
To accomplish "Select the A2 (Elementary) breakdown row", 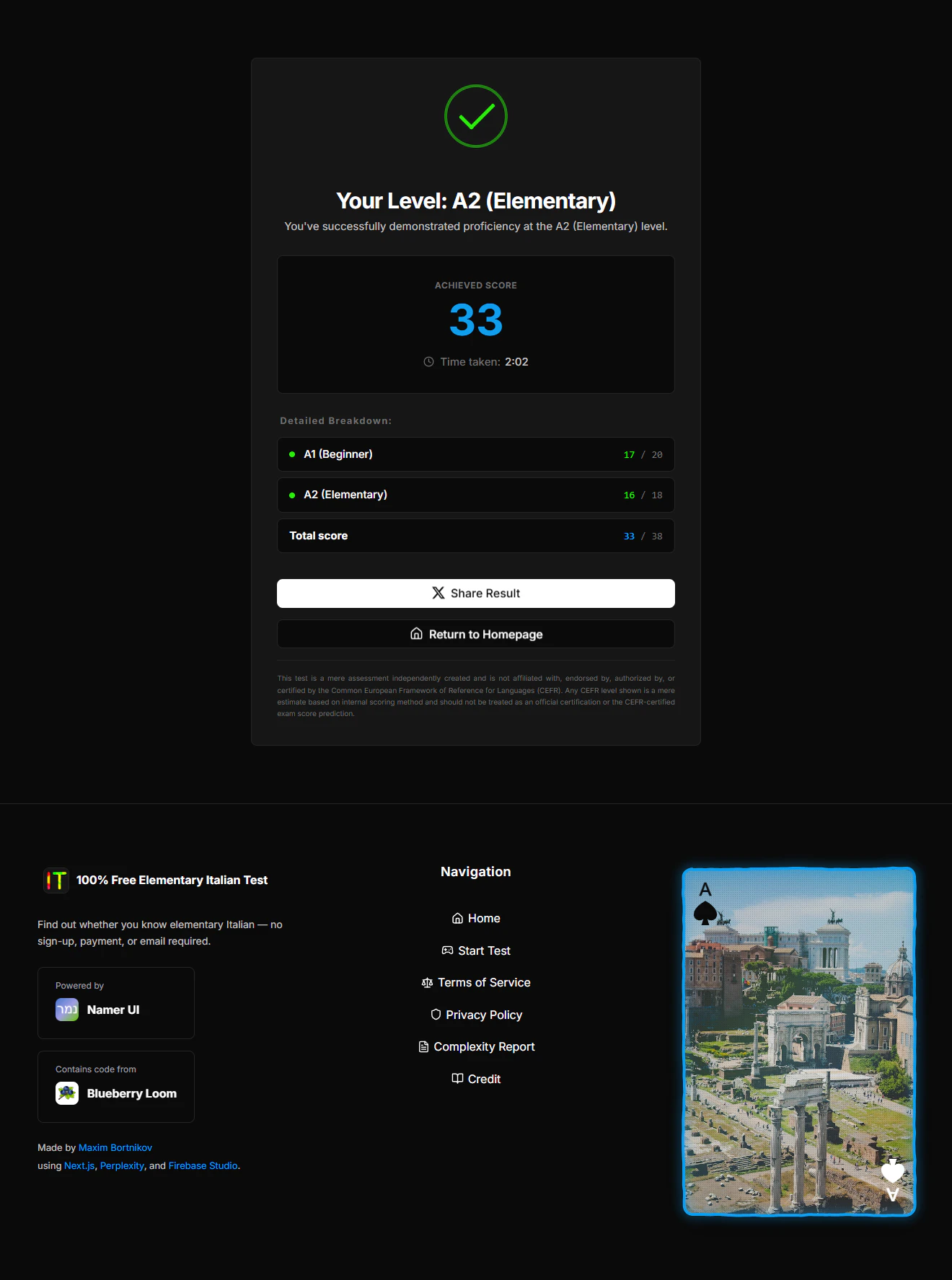I will pos(476,495).
